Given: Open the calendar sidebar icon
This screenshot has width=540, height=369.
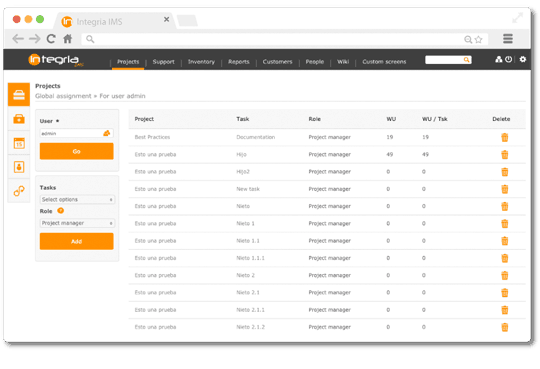Looking at the screenshot, I should (x=19, y=143).
